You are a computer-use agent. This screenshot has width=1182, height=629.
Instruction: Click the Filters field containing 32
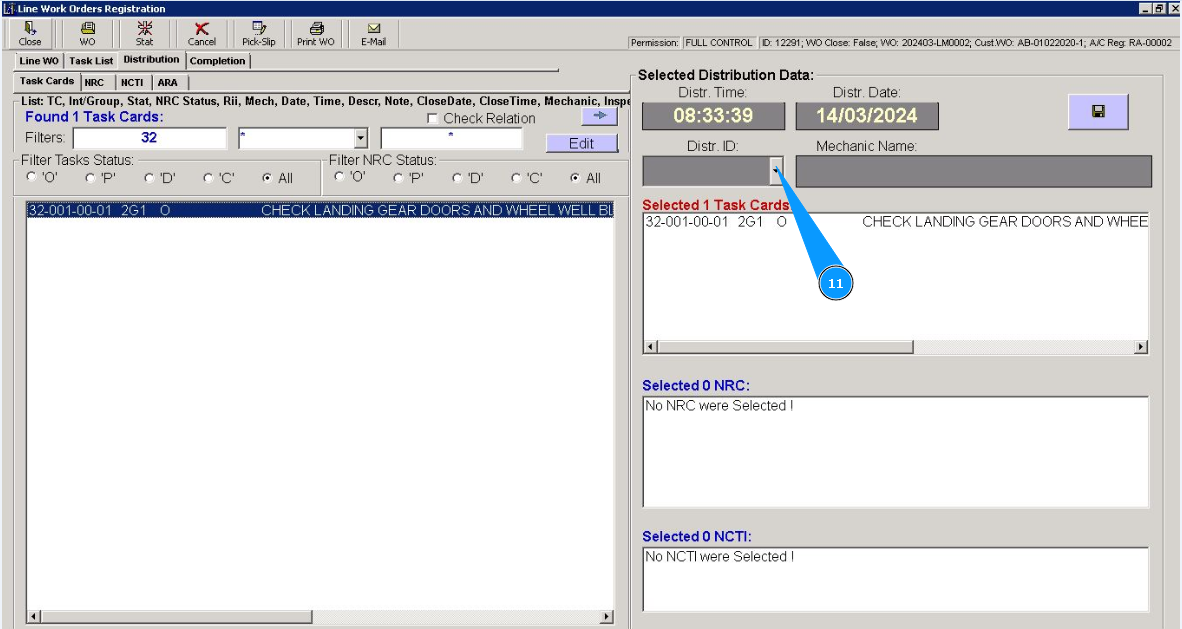point(149,138)
